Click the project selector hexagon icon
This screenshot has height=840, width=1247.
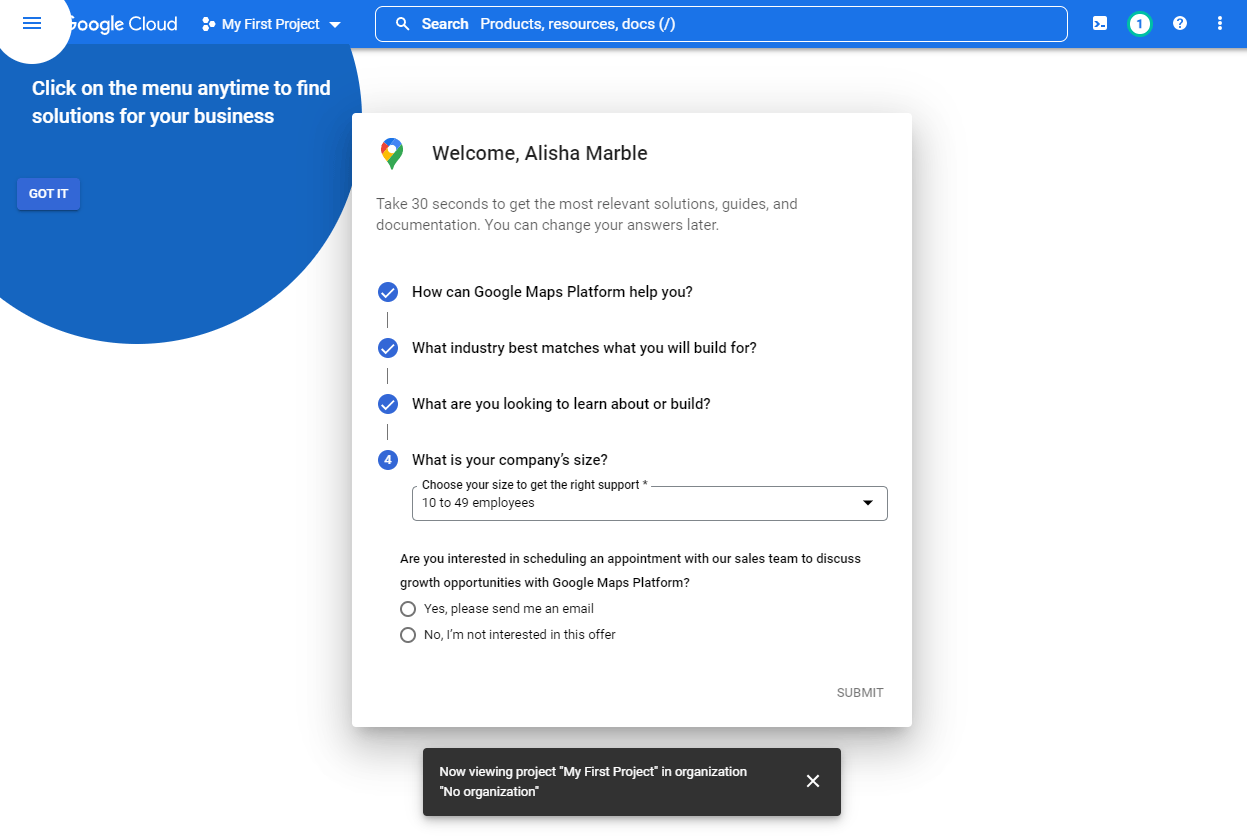point(208,24)
